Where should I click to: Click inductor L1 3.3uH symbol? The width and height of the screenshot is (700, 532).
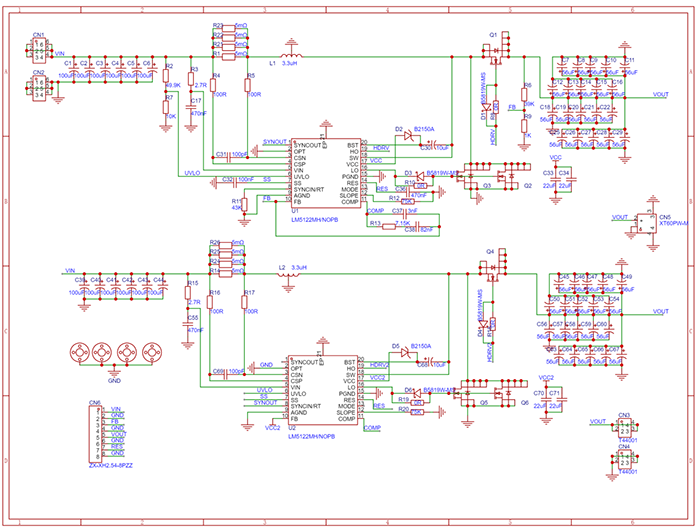(x=292, y=55)
